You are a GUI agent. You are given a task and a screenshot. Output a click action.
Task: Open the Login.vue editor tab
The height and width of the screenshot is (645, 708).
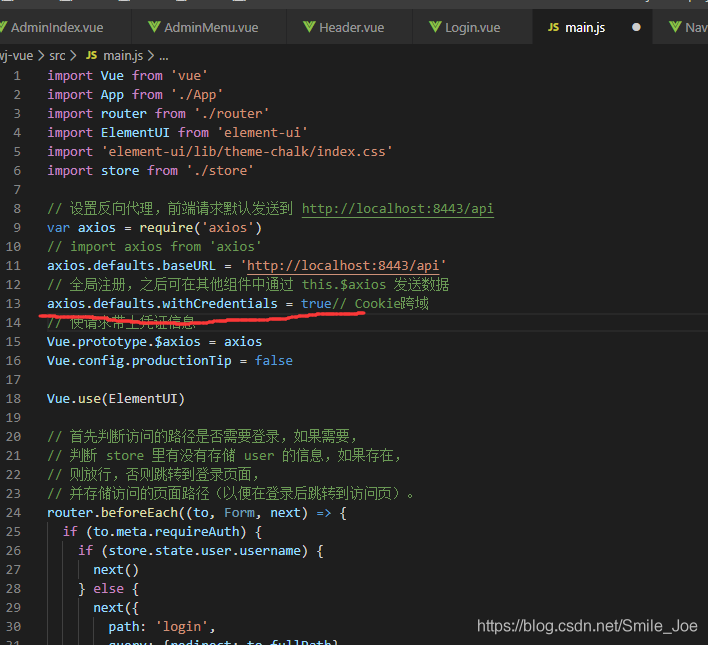[472, 27]
